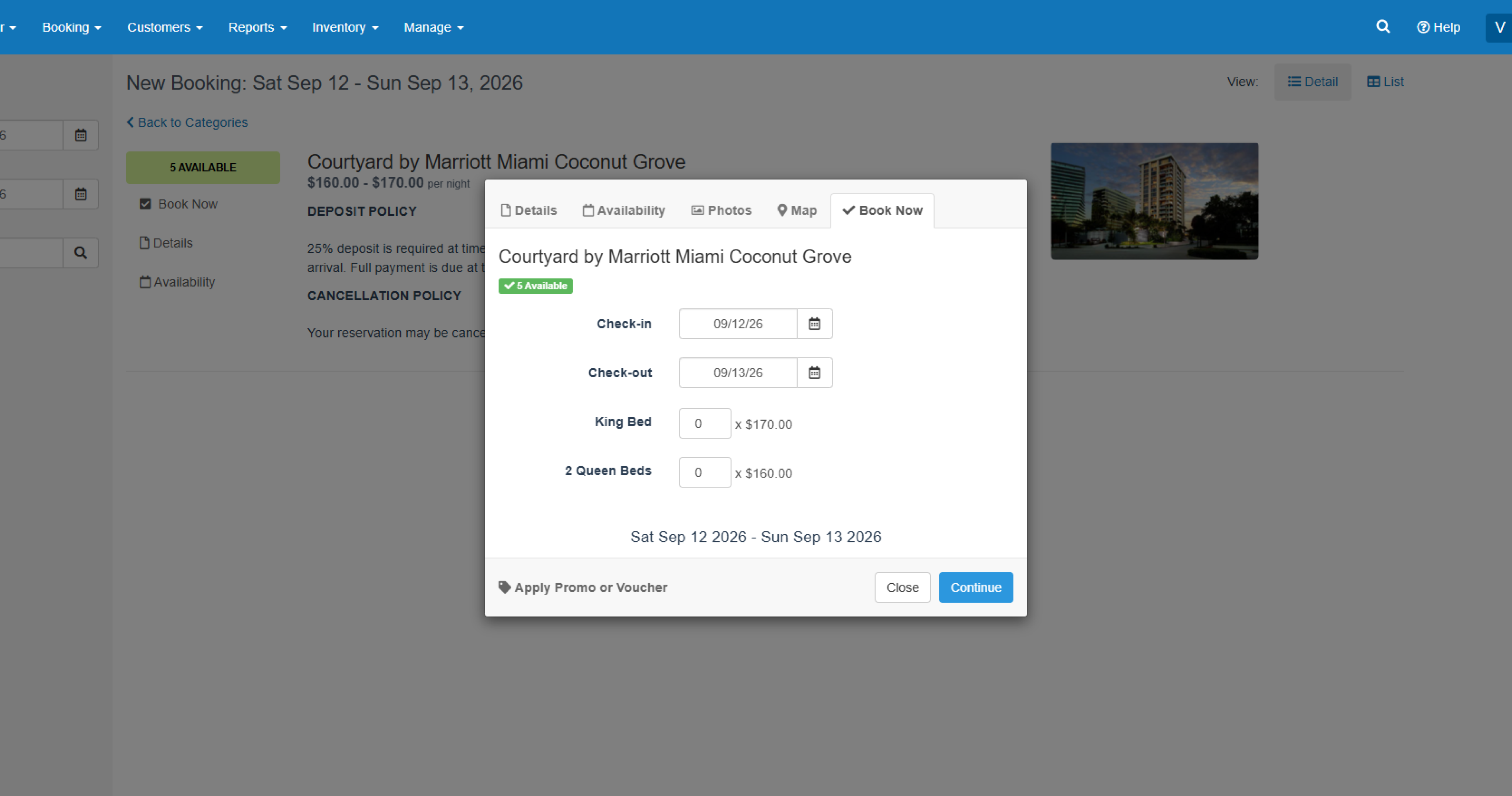Click the Courtyard by Marriott heading on page

point(496,162)
